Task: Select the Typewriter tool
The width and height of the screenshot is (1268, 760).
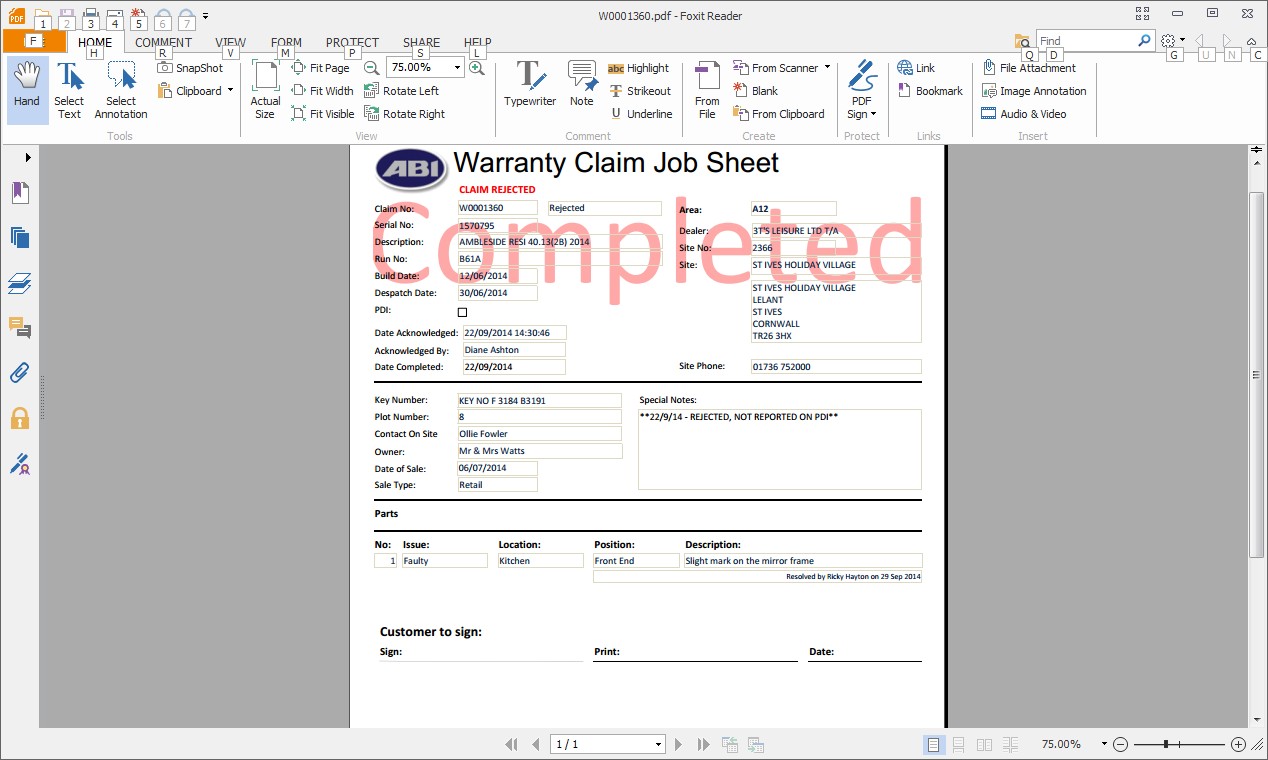Action: tap(530, 85)
